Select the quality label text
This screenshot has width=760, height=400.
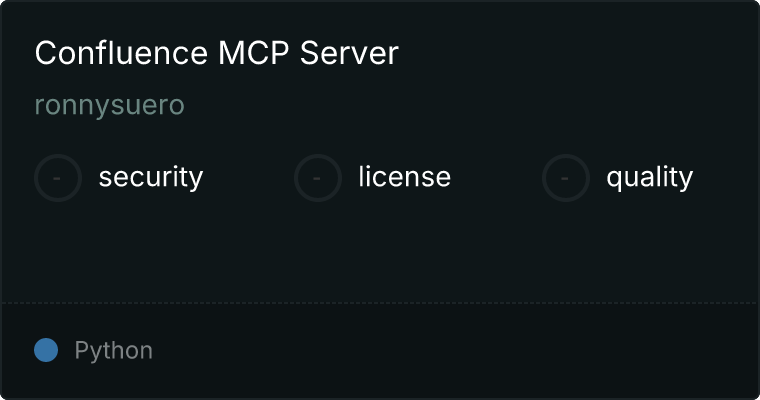(x=649, y=178)
